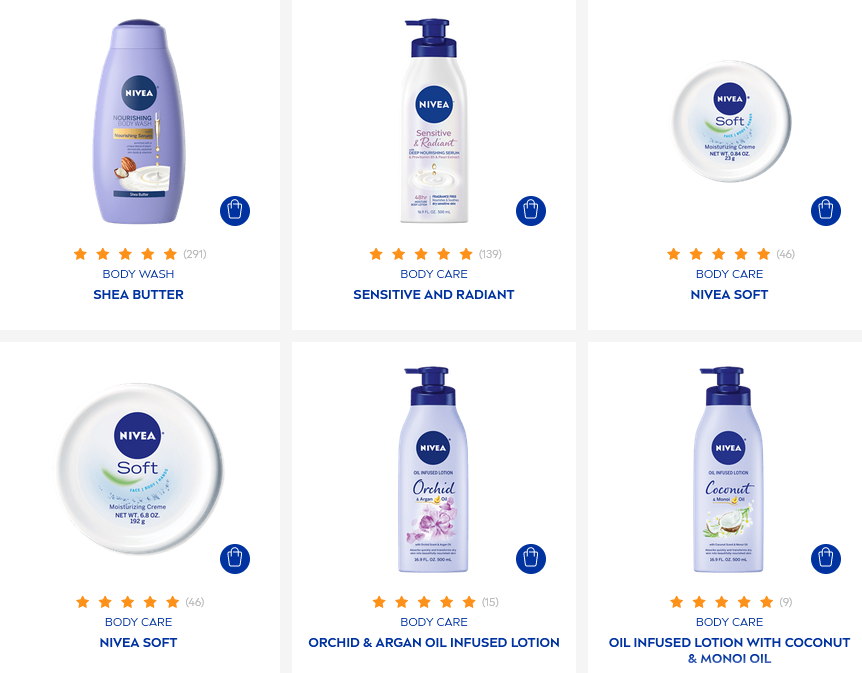View the Nivea Soft 6.8 oz jar image
The width and height of the screenshot is (862, 673).
click(x=139, y=468)
